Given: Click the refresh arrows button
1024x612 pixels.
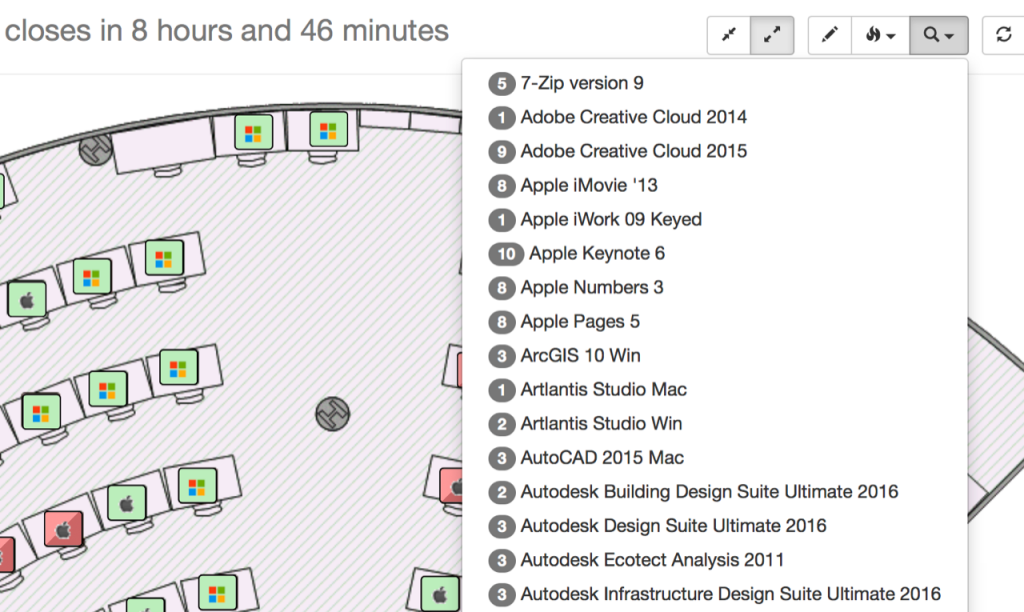Looking at the screenshot, I should pyautogui.click(x=1004, y=35).
